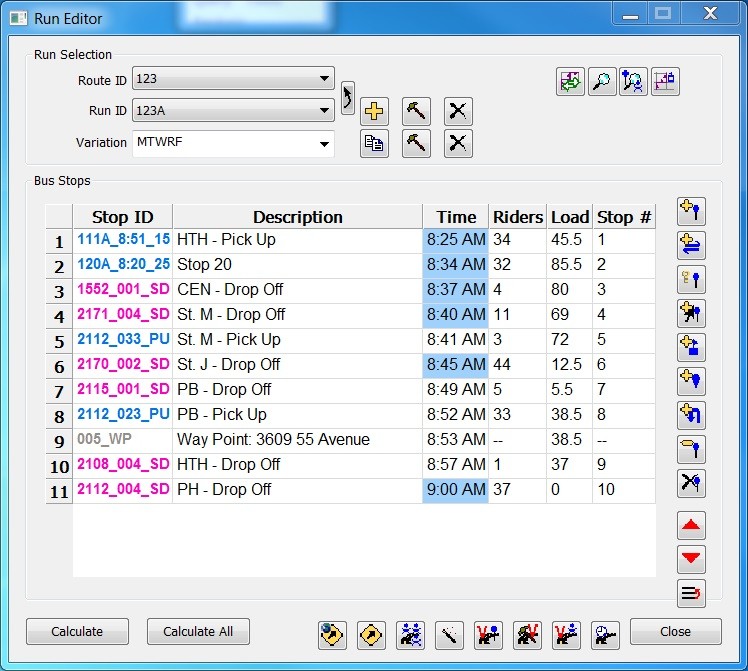Select stop ID 2112_004_SD

click(124, 489)
